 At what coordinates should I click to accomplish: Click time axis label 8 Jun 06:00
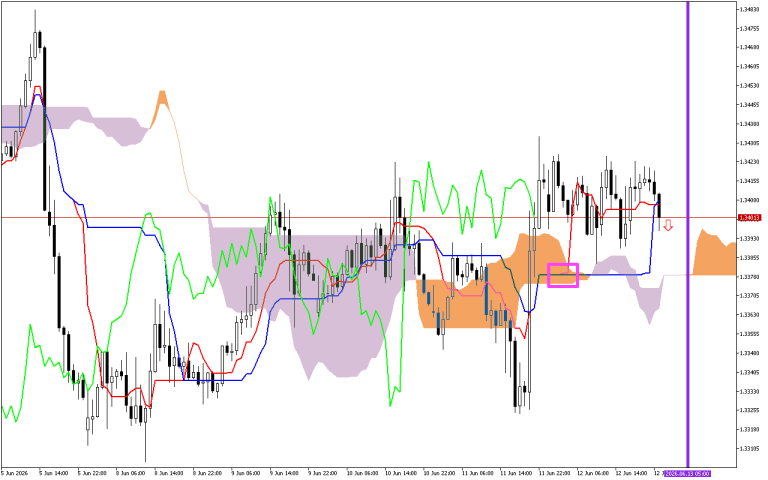tap(130, 474)
